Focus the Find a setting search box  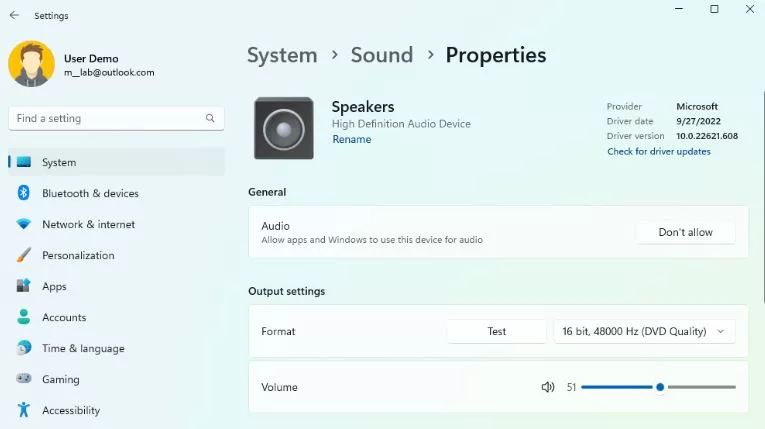point(116,119)
